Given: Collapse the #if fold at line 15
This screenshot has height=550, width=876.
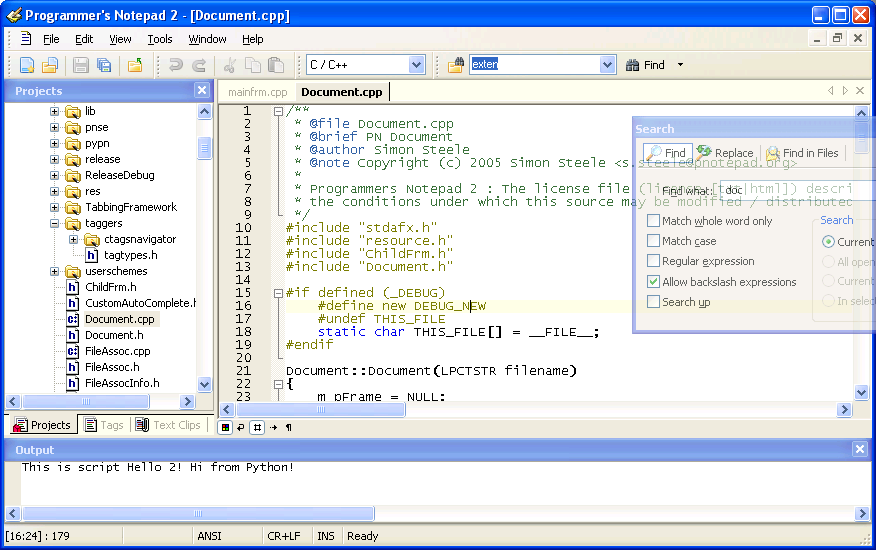Looking at the screenshot, I should [x=278, y=292].
